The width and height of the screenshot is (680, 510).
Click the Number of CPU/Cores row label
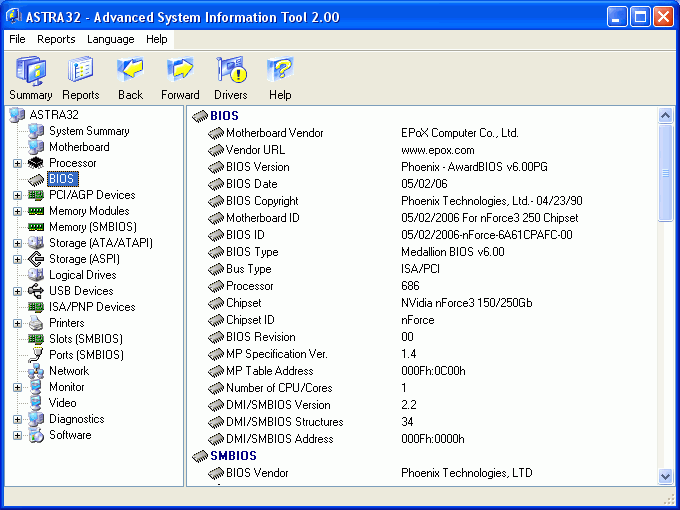pos(279,388)
